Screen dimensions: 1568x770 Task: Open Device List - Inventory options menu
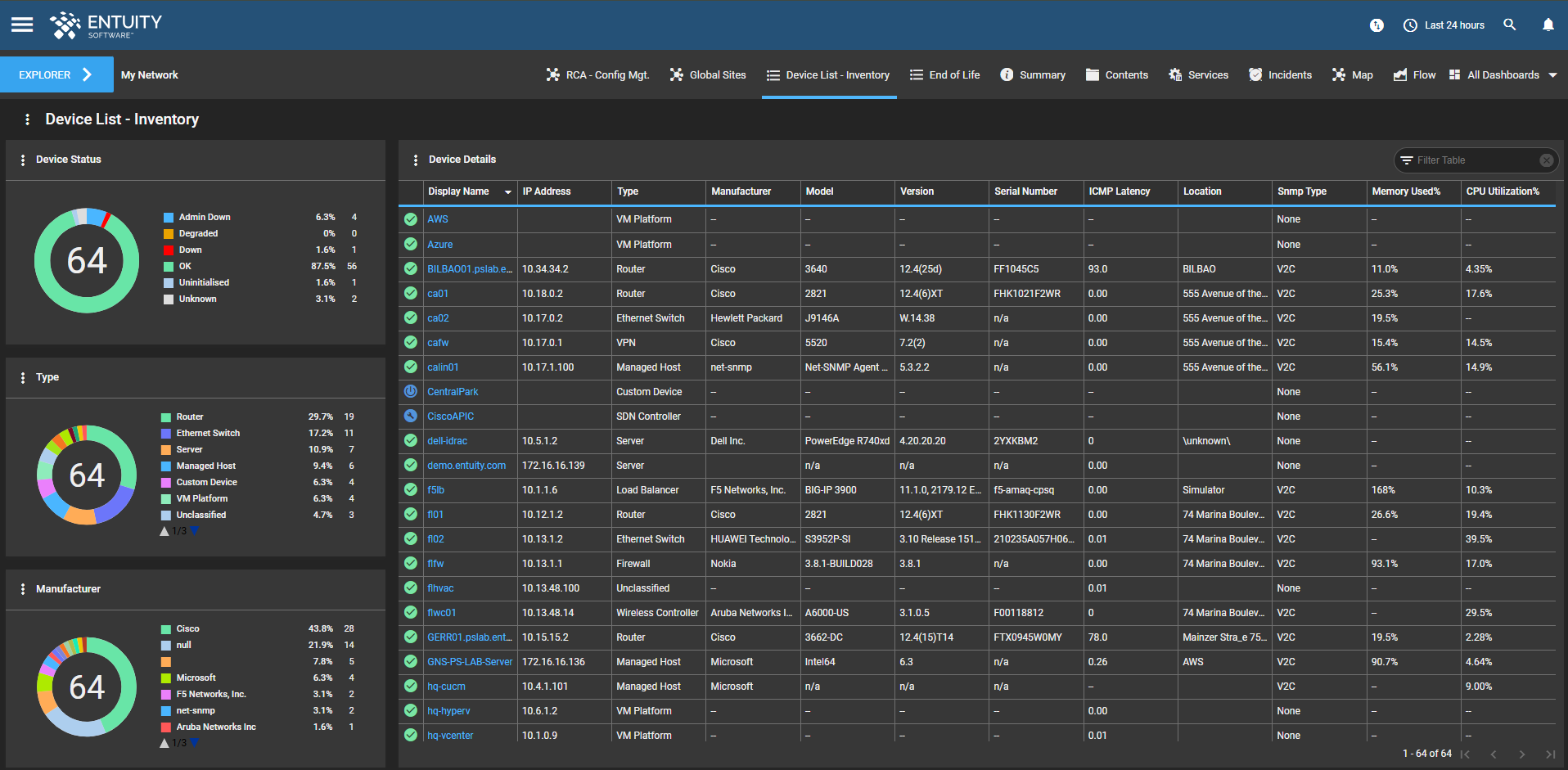click(x=27, y=119)
